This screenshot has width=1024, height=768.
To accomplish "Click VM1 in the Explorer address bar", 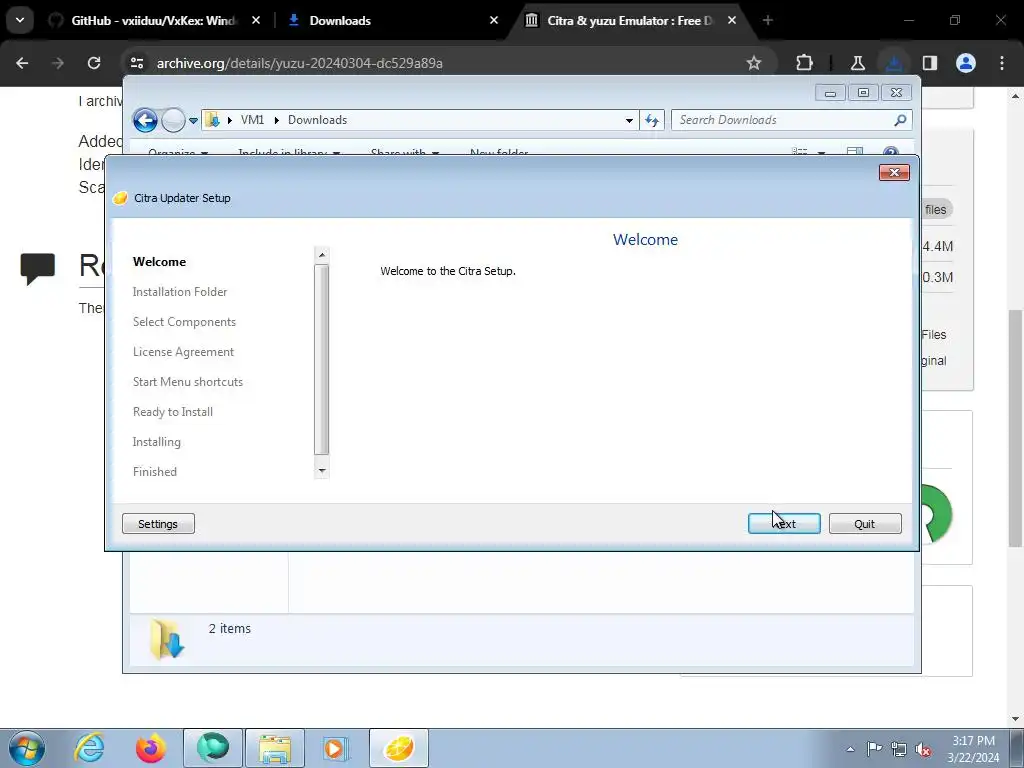I will (252, 120).
